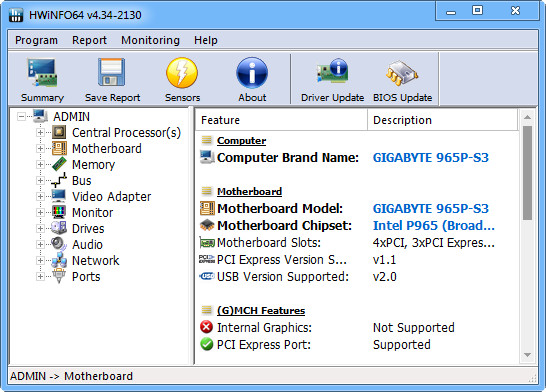Click the About info icon
Screen dimensions: 546x392
pos(252,73)
